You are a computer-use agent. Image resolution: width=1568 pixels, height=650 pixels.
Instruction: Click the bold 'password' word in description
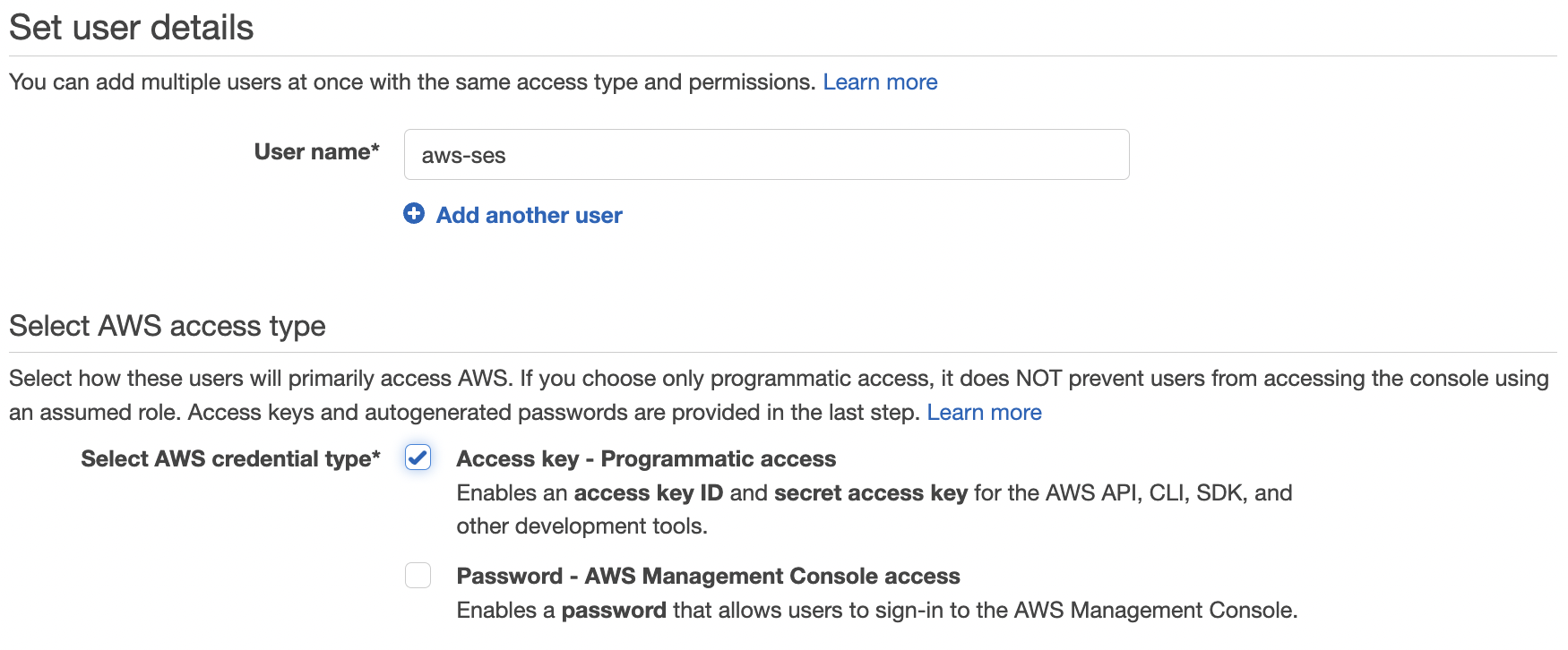614,611
